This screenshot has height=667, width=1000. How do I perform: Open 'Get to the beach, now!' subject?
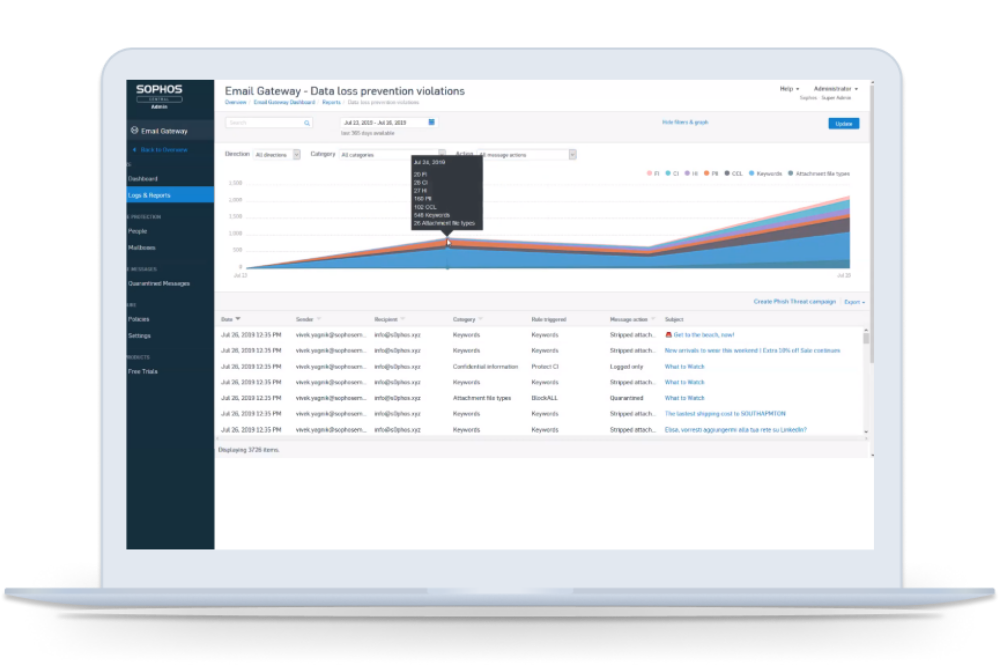coord(704,335)
